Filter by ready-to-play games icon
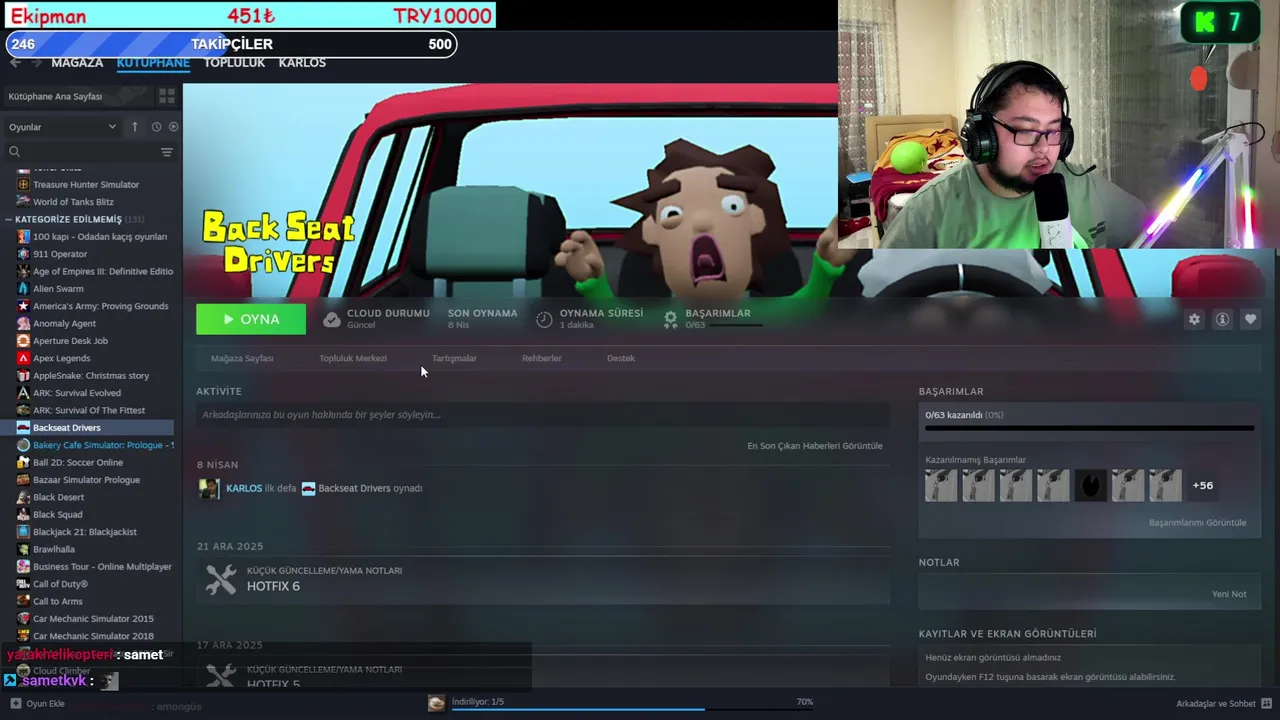The width and height of the screenshot is (1280, 720). 173,127
